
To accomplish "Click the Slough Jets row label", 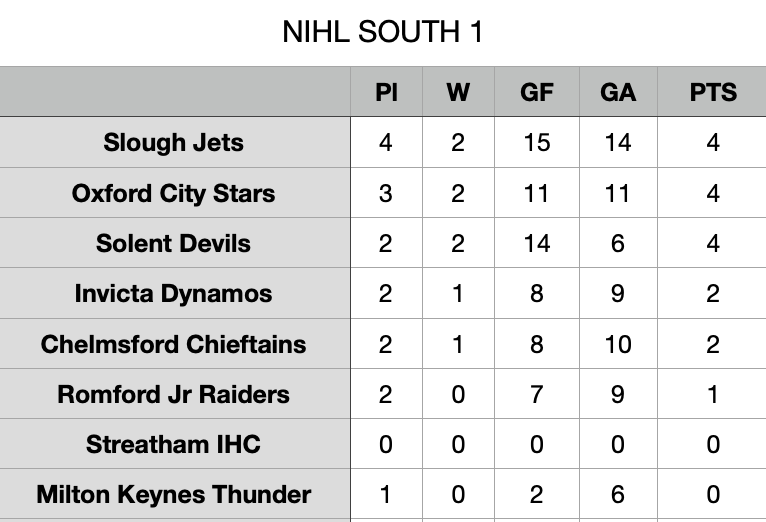I will point(173,143).
